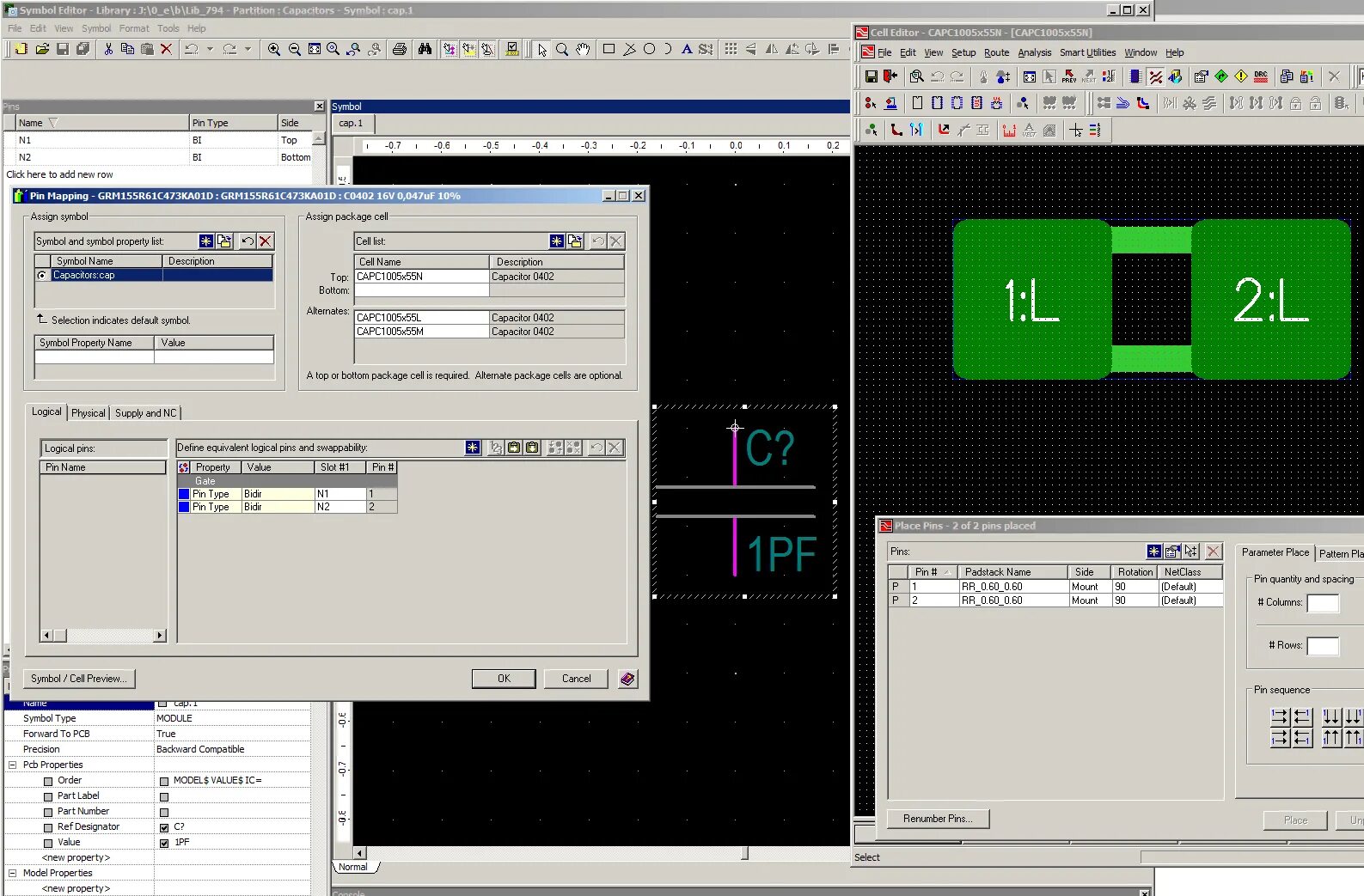Select the pan hand tool in Symbol Editor
Screen dimensions: 1364x896
583,49
